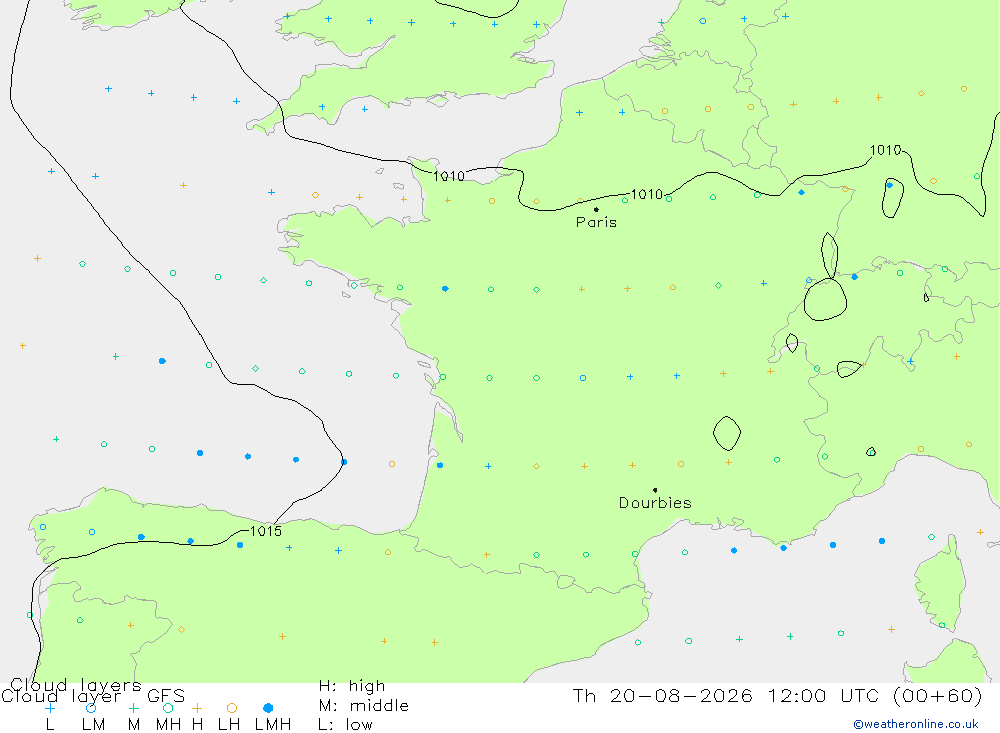Click the forecast date 'Th 20-08-2026'

pos(663,695)
